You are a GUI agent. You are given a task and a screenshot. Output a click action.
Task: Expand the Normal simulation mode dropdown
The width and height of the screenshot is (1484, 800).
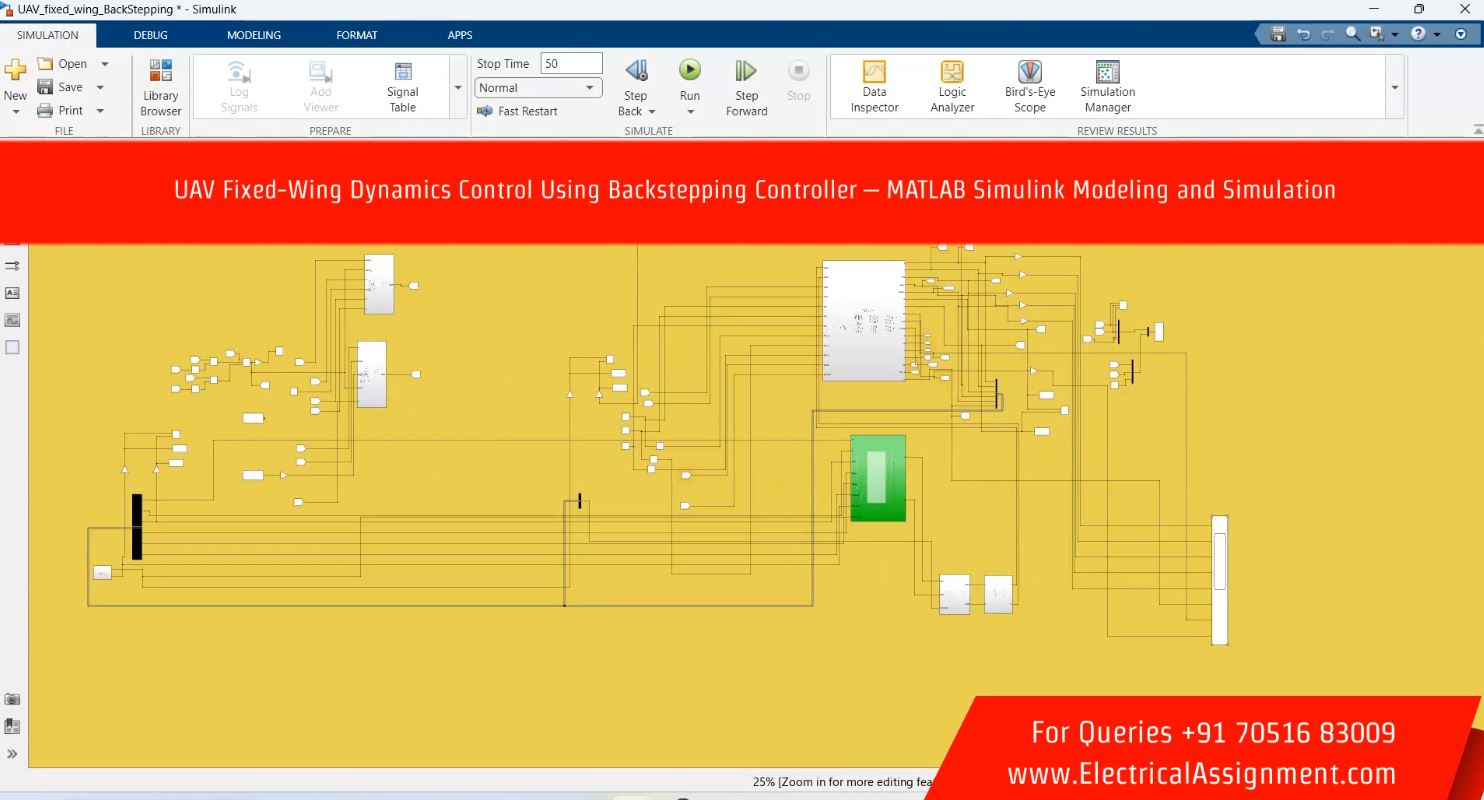(x=589, y=88)
